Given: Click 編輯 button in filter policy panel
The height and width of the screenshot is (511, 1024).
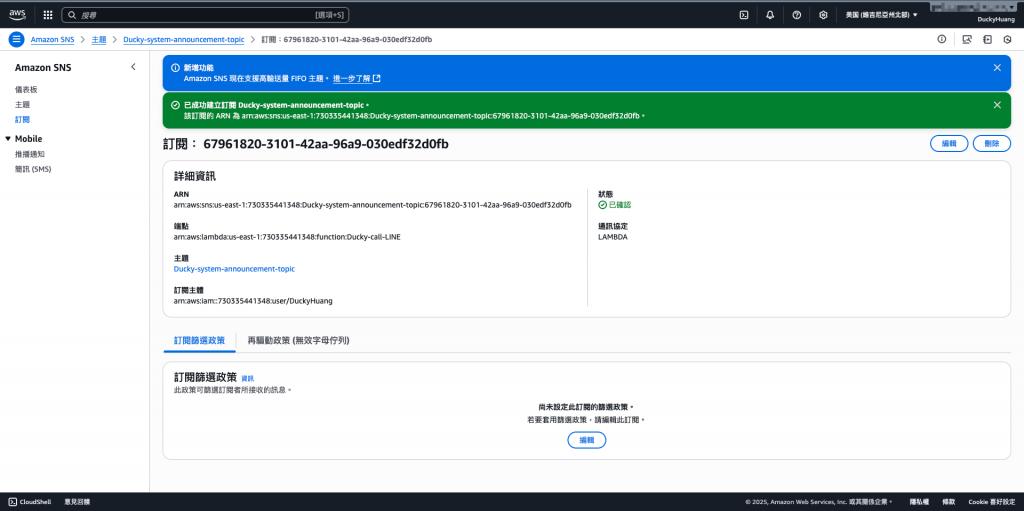Looking at the screenshot, I should click(586, 440).
